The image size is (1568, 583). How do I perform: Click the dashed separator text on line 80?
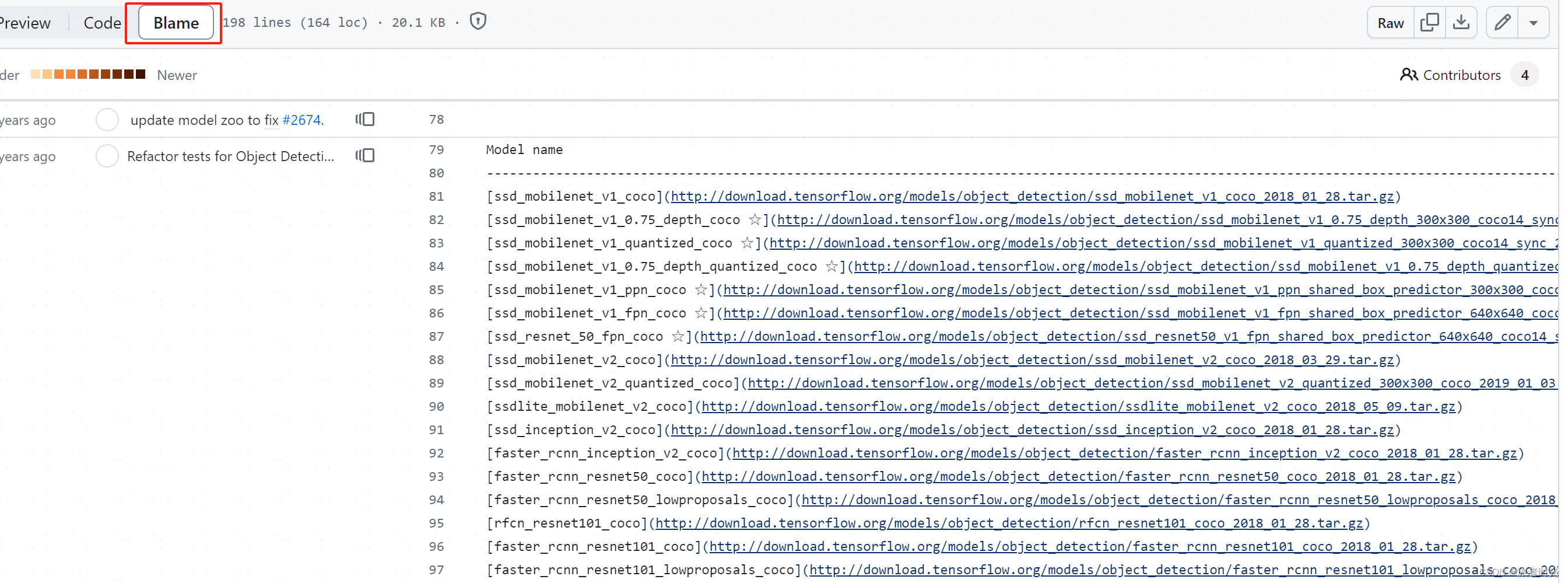[1022, 174]
